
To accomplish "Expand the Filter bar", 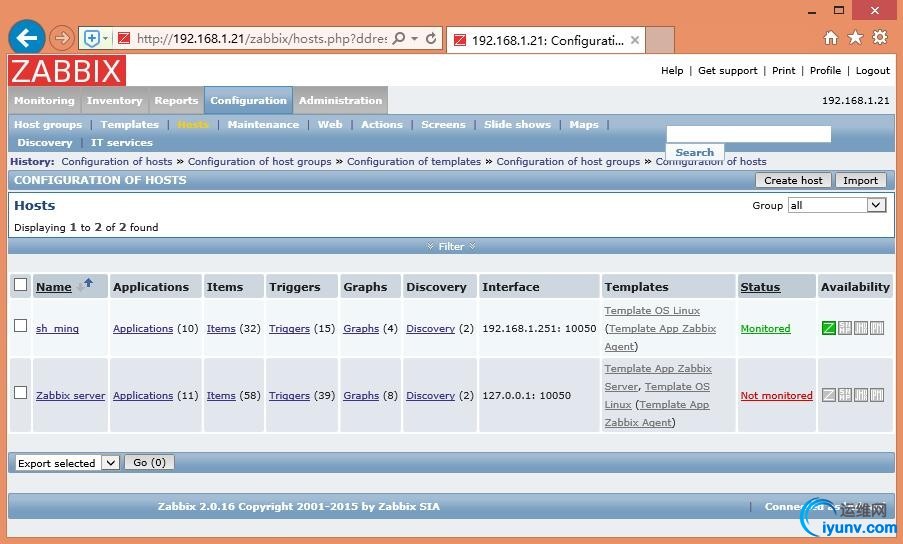I will tap(452, 246).
